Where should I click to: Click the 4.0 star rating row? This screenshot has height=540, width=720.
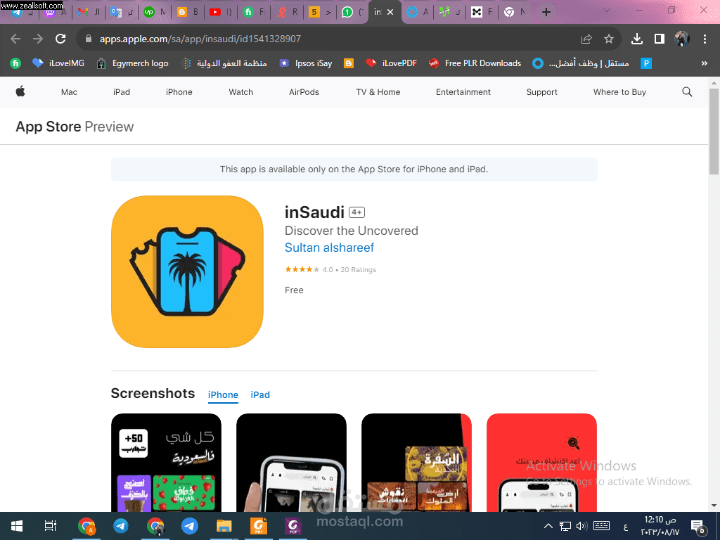[330, 270]
